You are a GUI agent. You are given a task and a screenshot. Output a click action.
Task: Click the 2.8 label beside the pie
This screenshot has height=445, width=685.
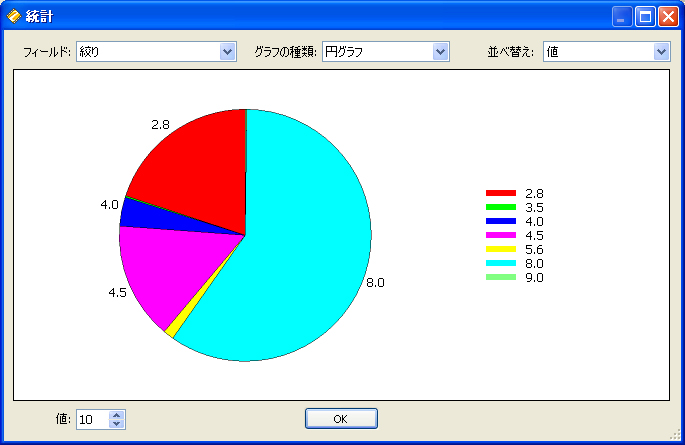click(160, 125)
